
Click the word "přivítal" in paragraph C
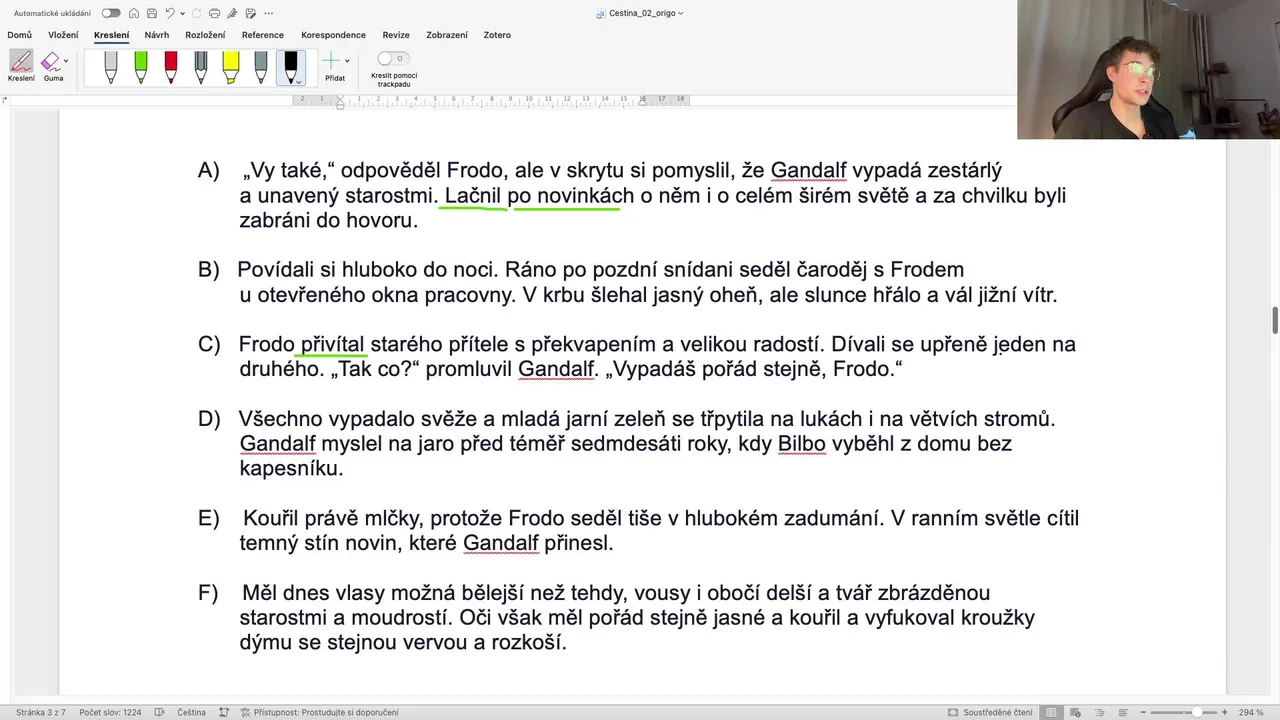point(332,344)
